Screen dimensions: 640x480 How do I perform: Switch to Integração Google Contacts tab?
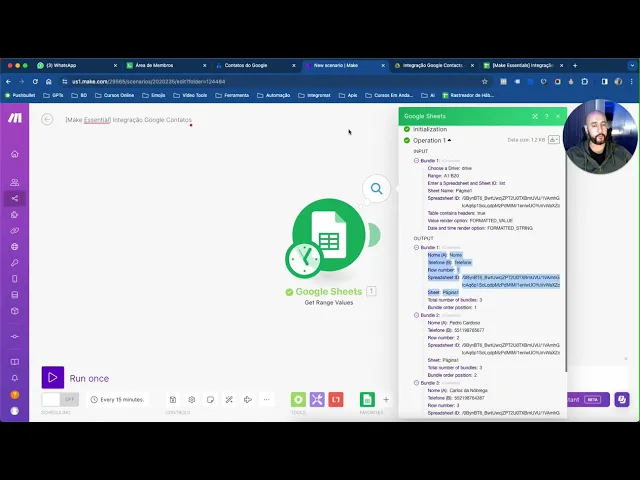433,65
